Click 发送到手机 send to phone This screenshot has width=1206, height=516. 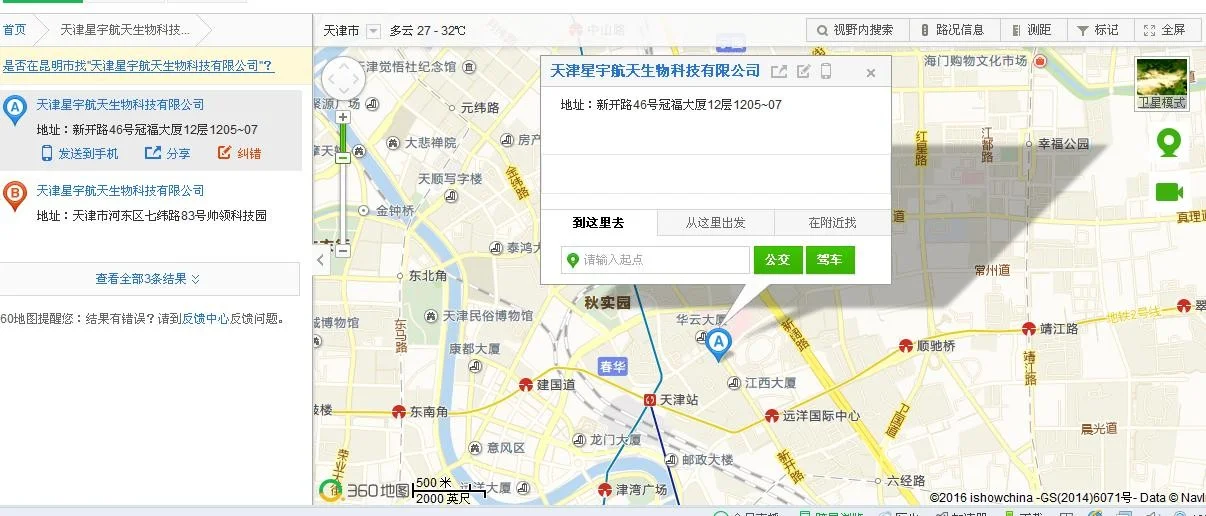point(79,153)
